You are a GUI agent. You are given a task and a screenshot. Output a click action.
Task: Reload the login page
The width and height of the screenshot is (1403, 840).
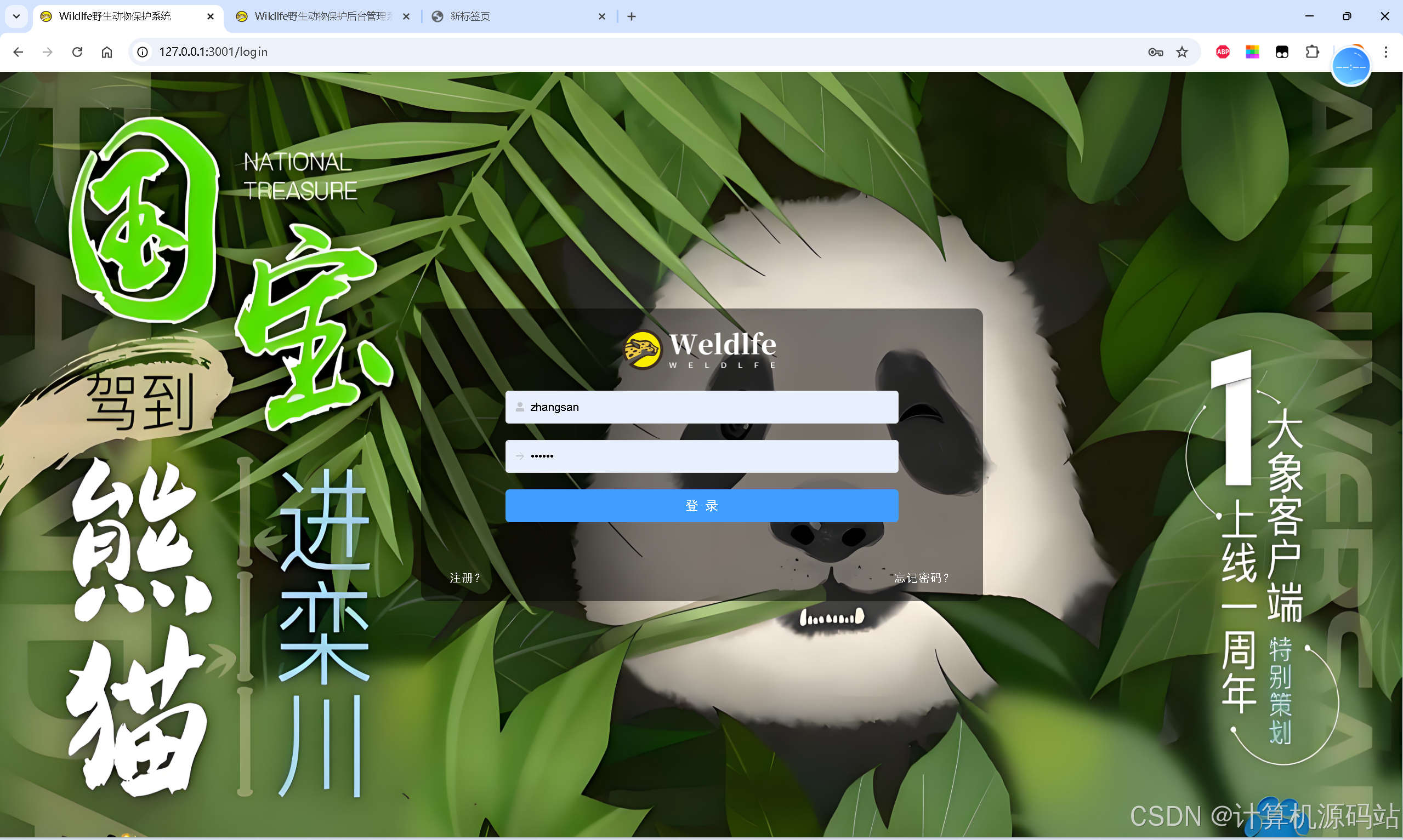(x=77, y=52)
